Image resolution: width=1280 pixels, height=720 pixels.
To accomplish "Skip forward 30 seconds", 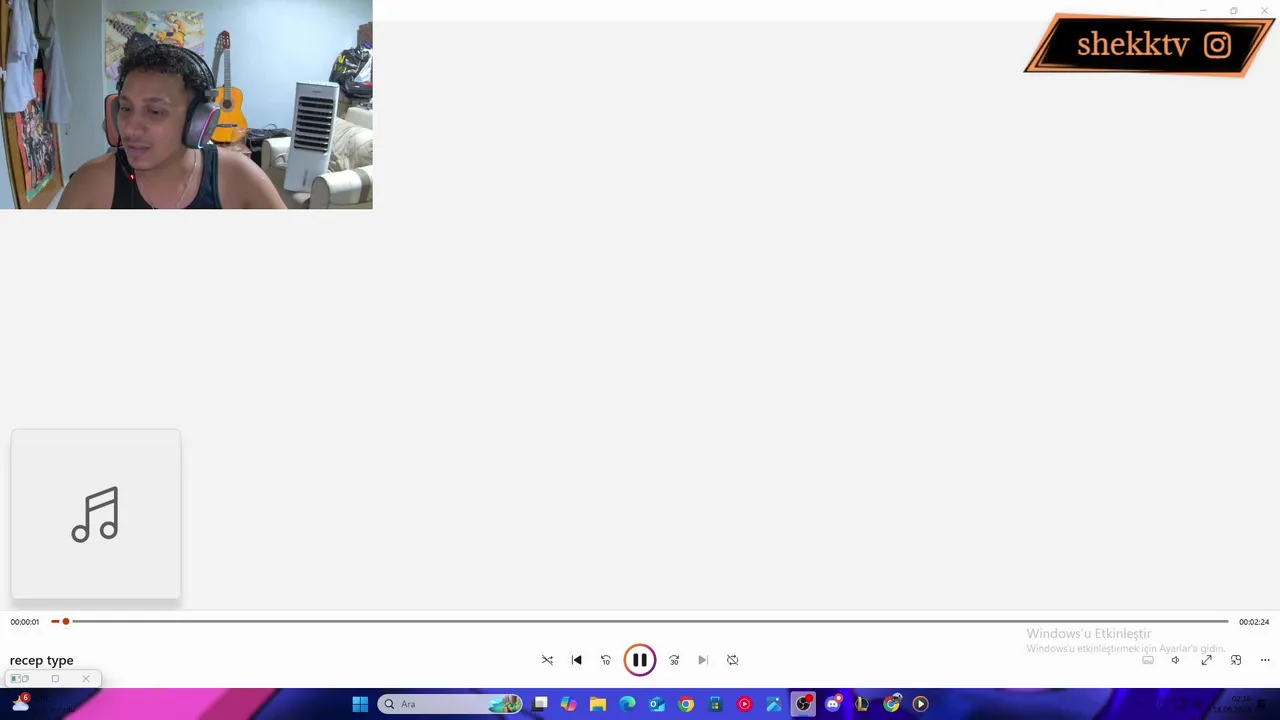I will [x=674, y=660].
